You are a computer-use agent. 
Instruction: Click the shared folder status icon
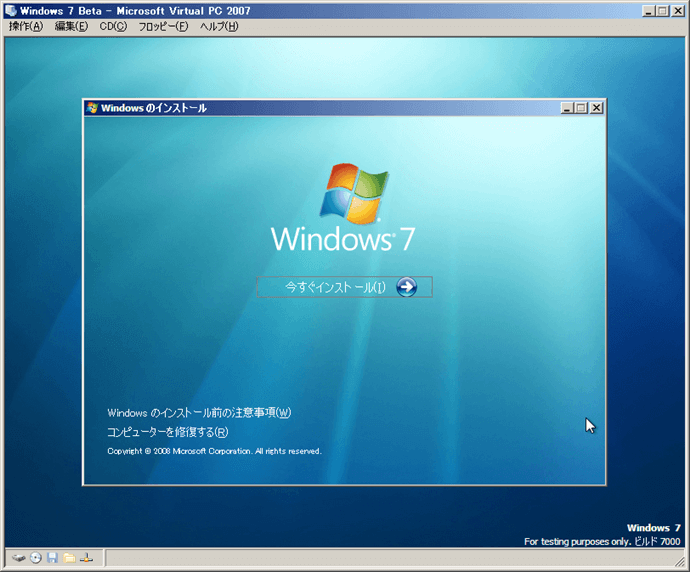click(69, 557)
